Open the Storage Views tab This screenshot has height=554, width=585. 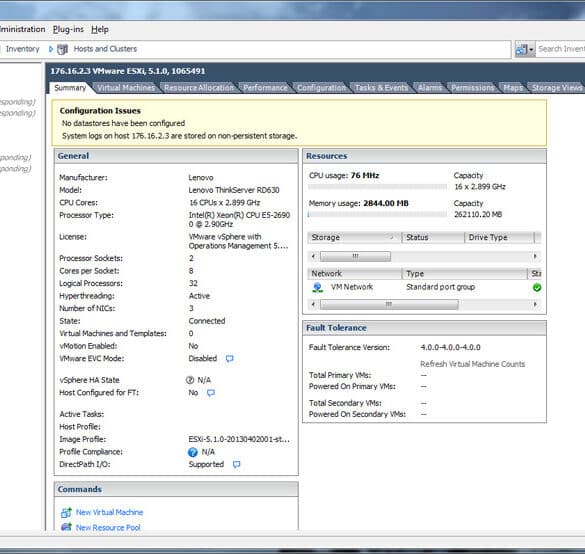557,88
